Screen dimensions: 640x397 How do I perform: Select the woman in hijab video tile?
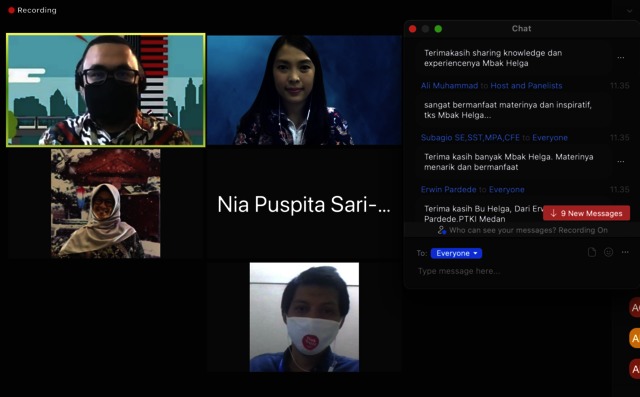click(106, 203)
